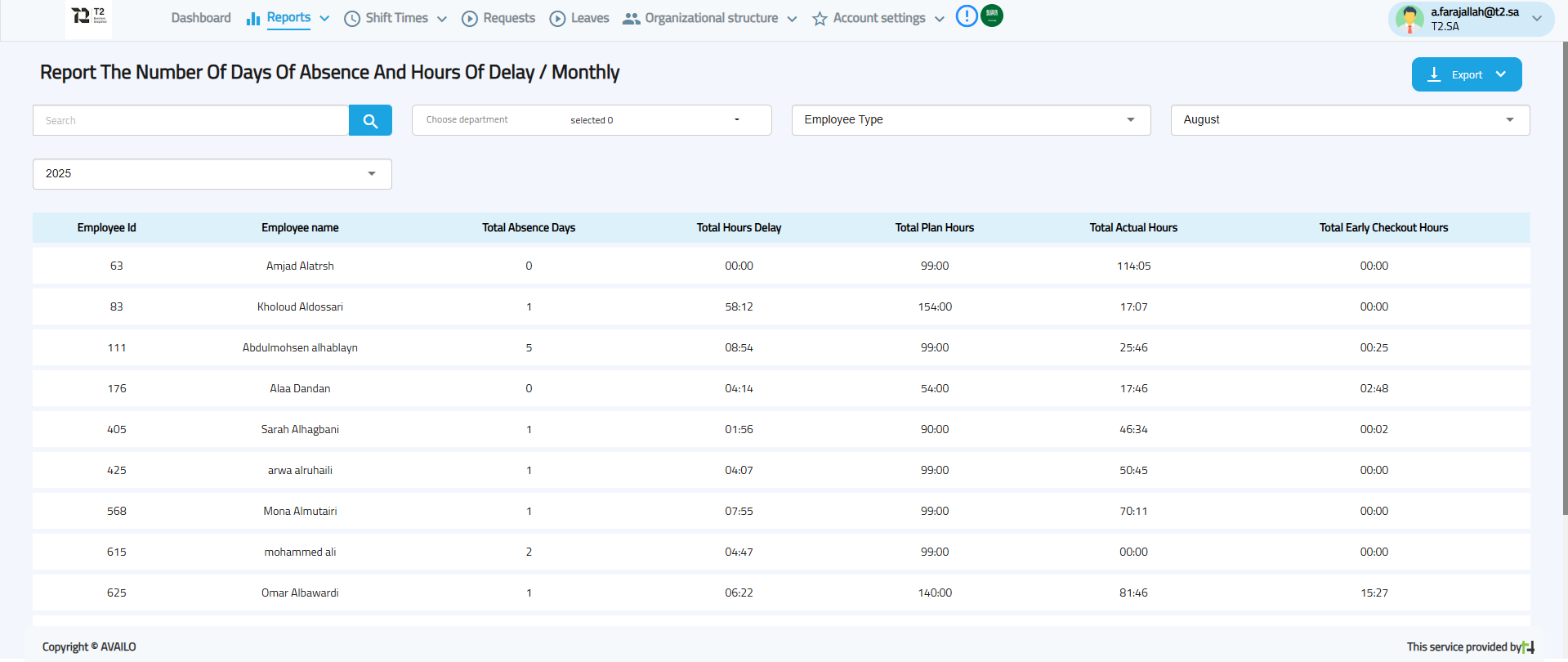The image size is (1568, 662).
Task: Open the Requests menu item
Action: pyautogui.click(x=509, y=18)
